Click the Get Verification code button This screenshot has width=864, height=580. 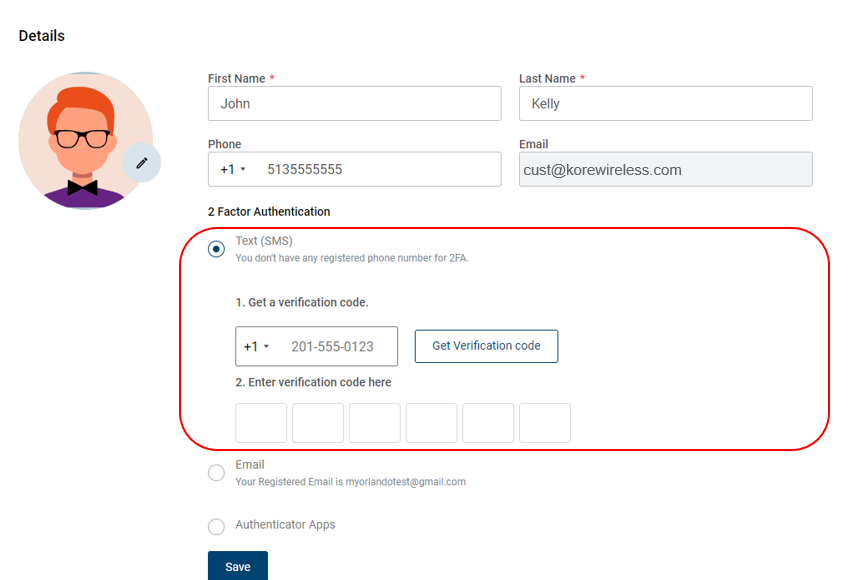(x=486, y=346)
